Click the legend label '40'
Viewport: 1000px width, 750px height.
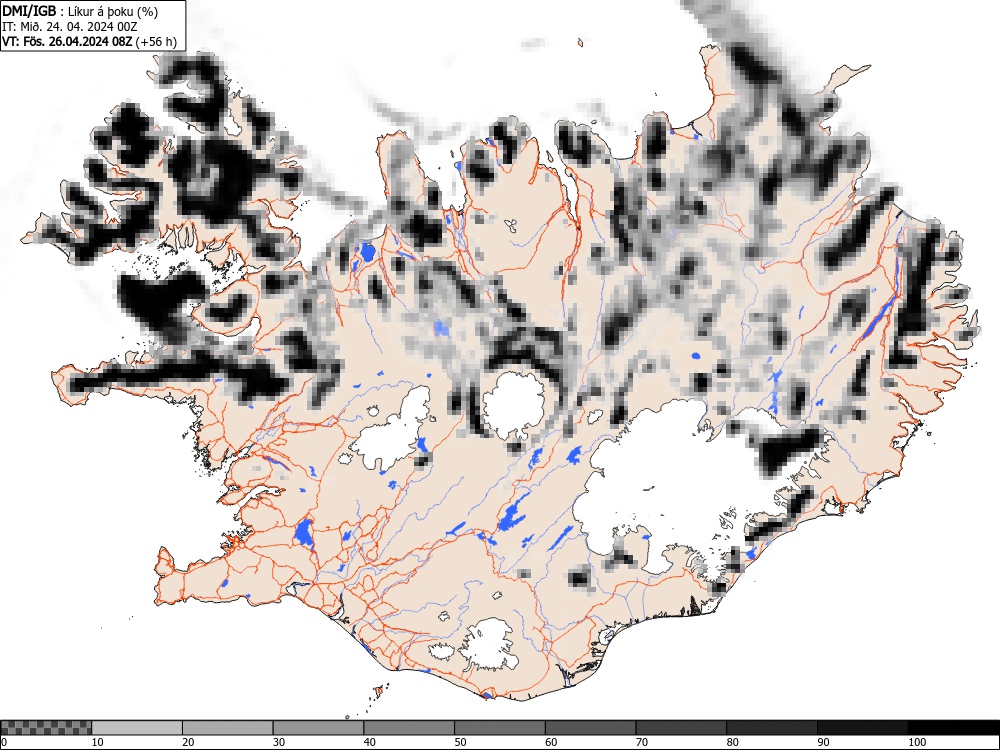369,742
